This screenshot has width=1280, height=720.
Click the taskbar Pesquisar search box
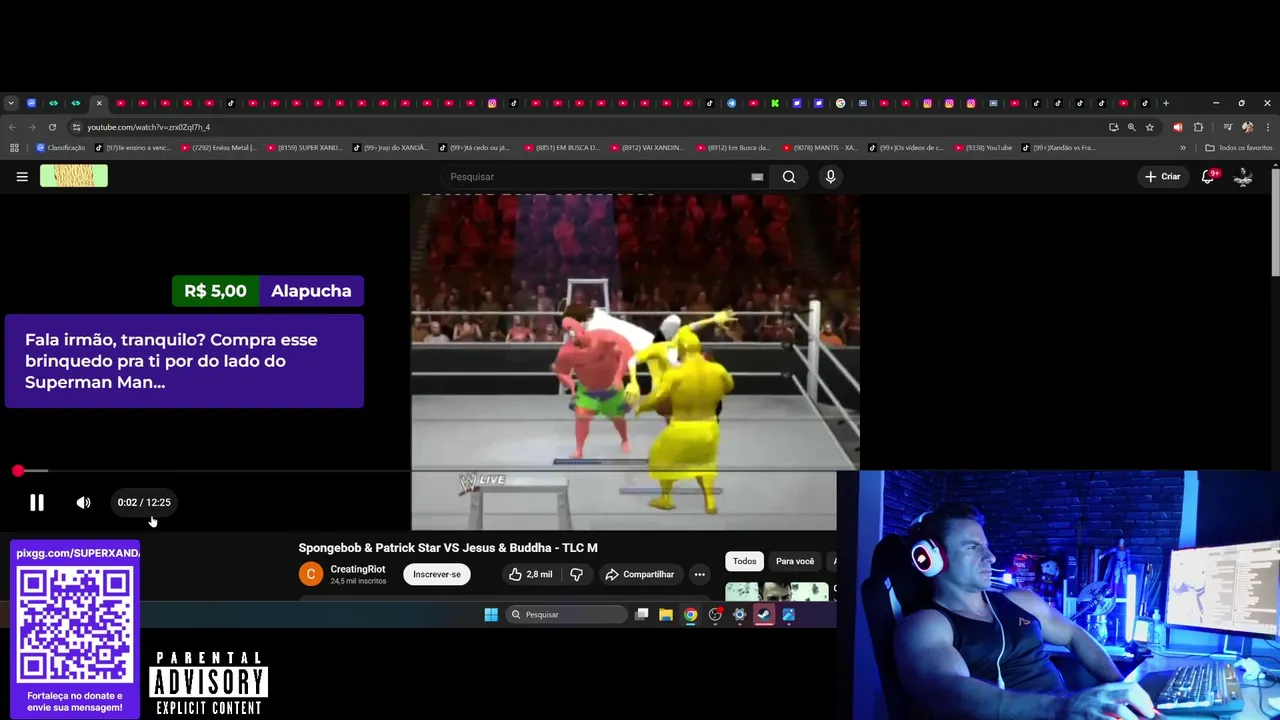567,615
